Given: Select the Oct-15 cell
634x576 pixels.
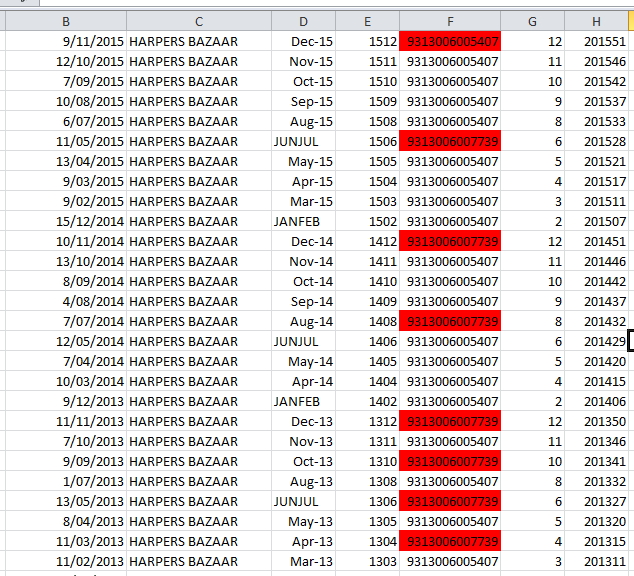Looking at the screenshot, I should coord(303,81).
